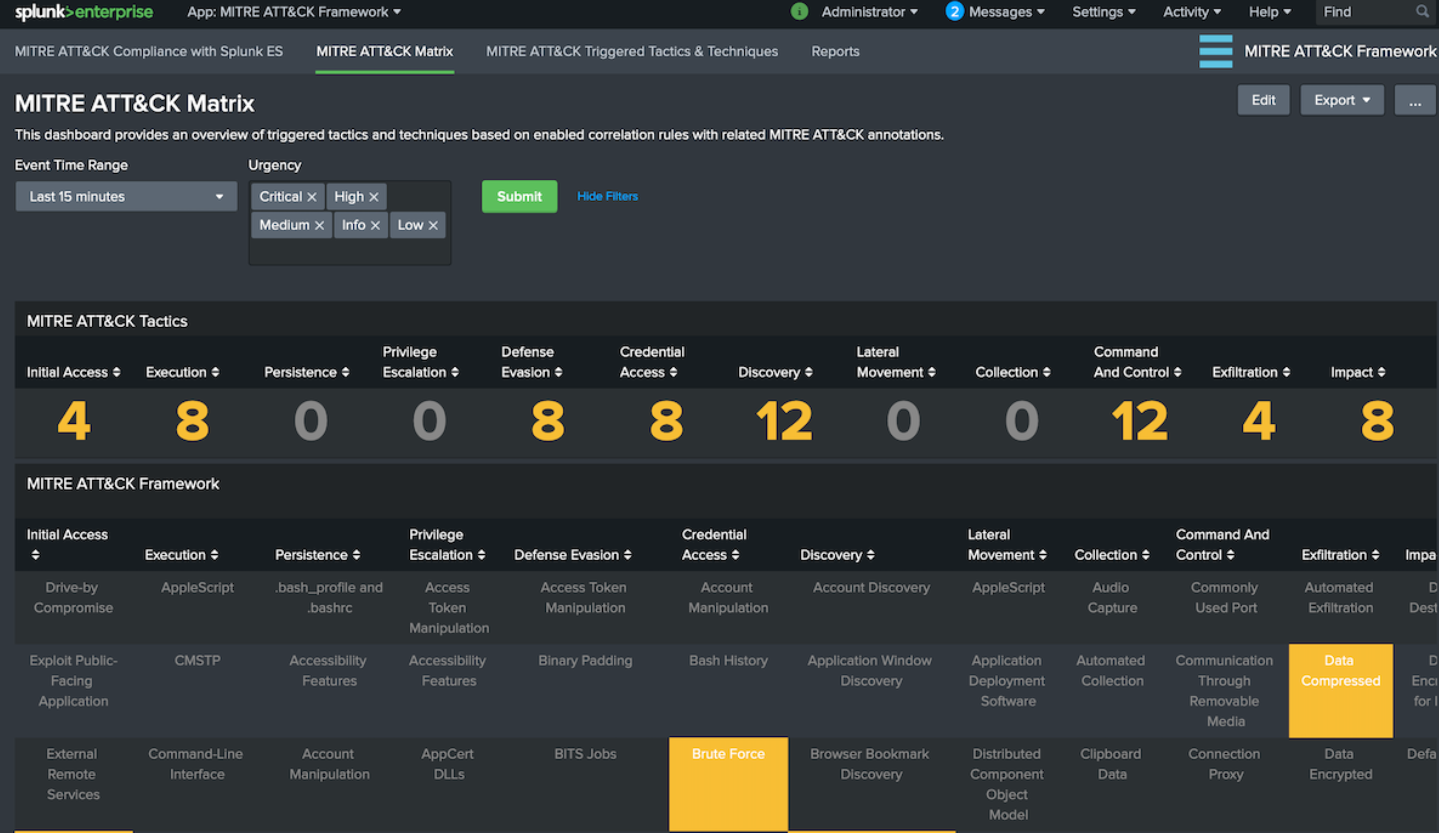Sort Tactics panel by Credential Access
Screen dimensions: 1439x833
(x=652, y=362)
